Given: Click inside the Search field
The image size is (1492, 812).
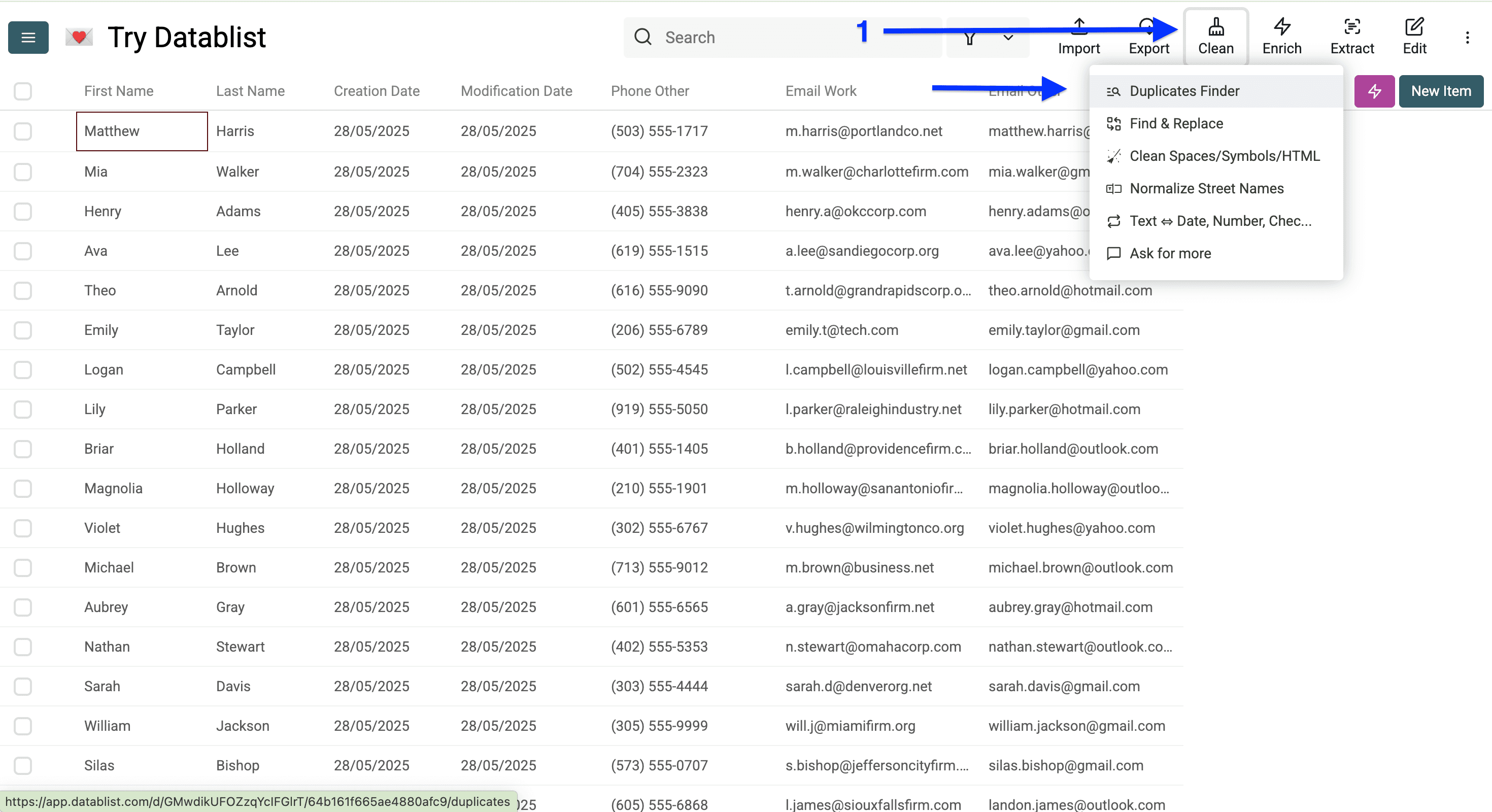Looking at the screenshot, I should pyautogui.click(x=753, y=37).
